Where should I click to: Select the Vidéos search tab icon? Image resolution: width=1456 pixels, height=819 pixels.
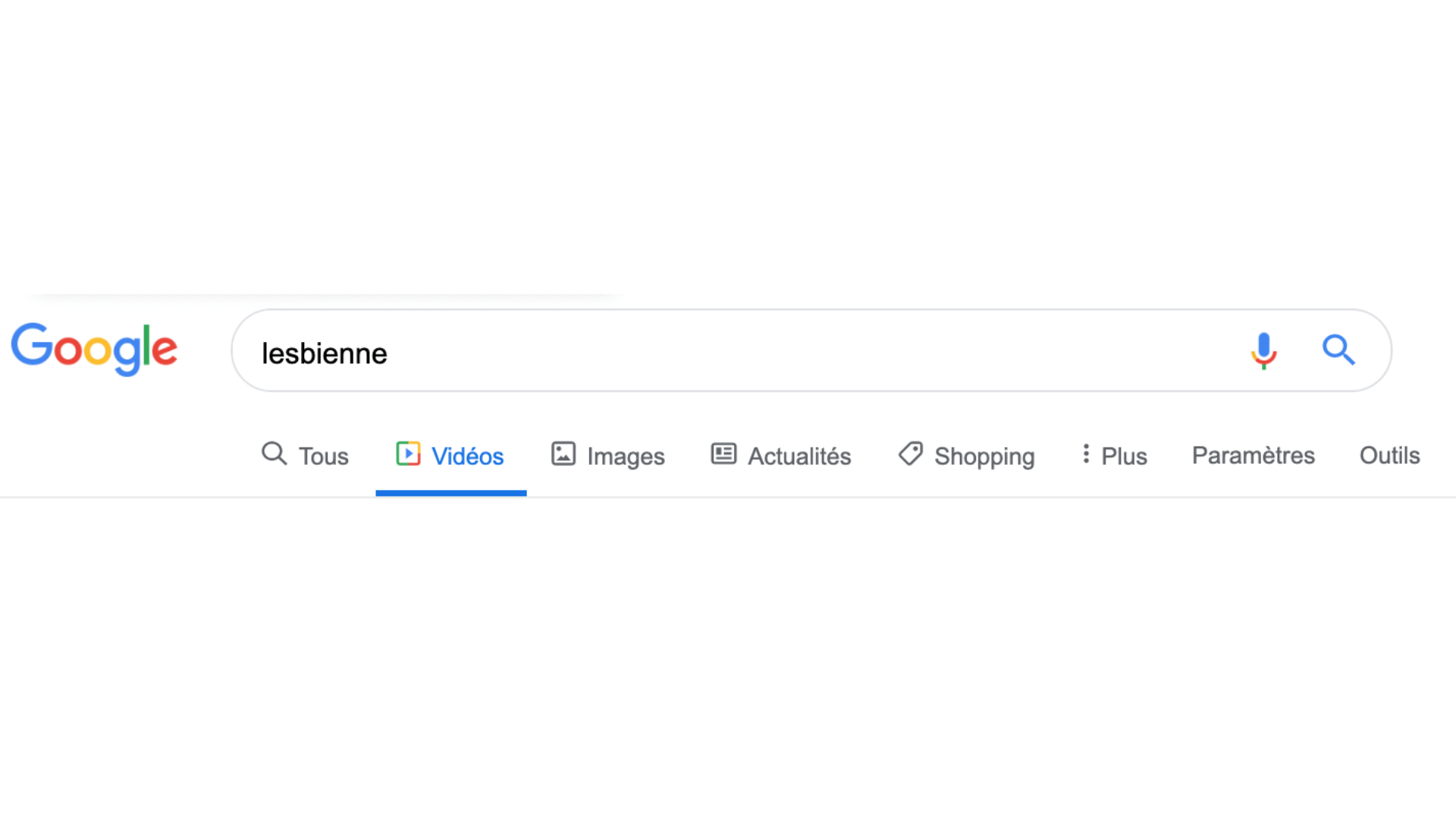(x=408, y=455)
